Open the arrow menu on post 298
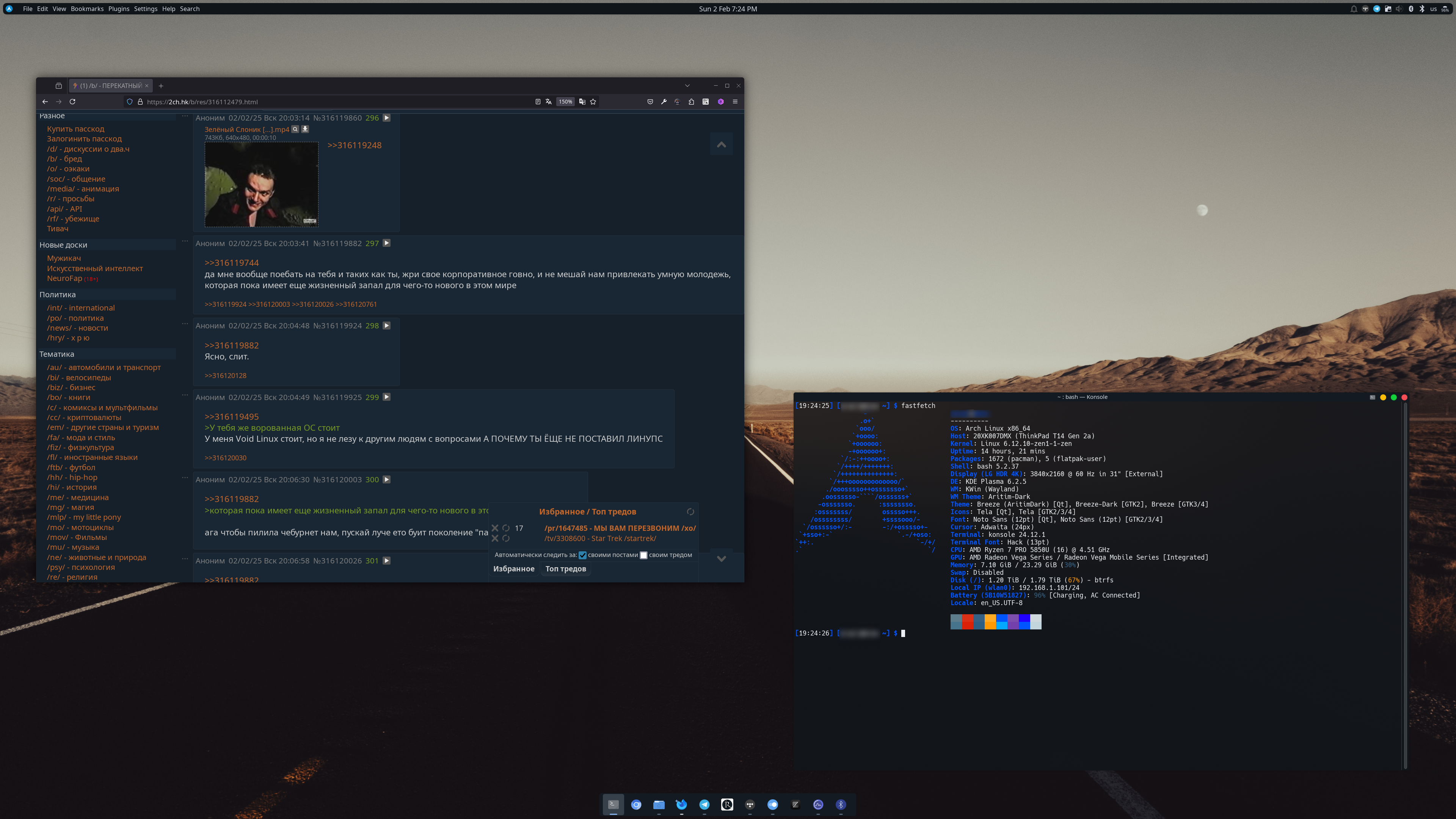 point(387,326)
